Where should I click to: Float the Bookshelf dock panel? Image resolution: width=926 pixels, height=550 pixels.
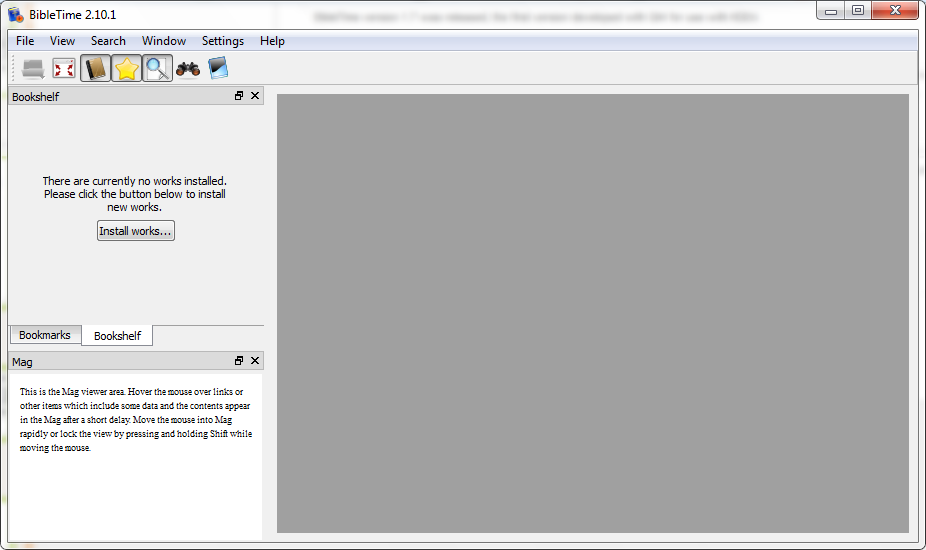click(239, 96)
